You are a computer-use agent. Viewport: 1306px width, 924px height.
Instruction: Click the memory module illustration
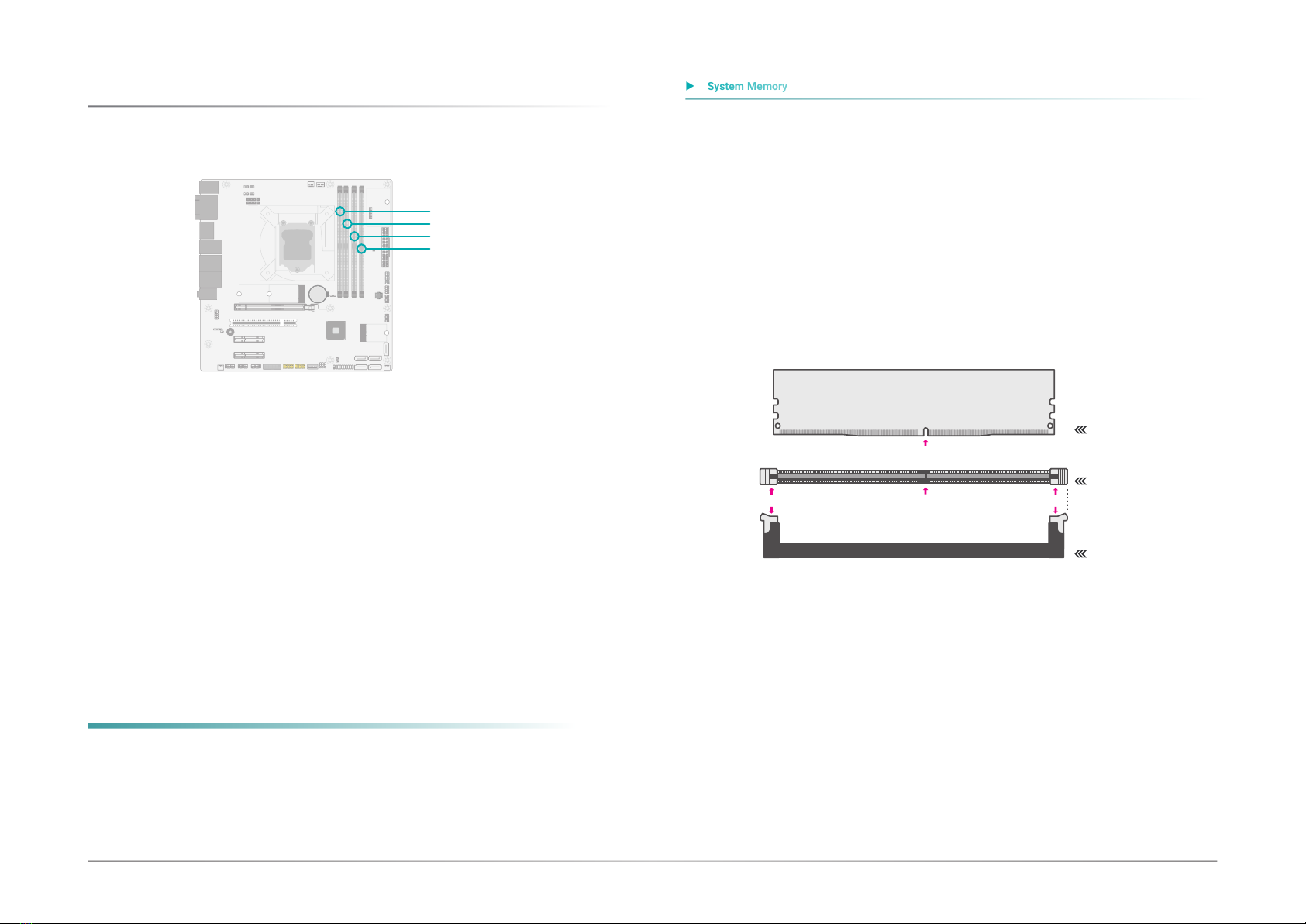[914, 402]
